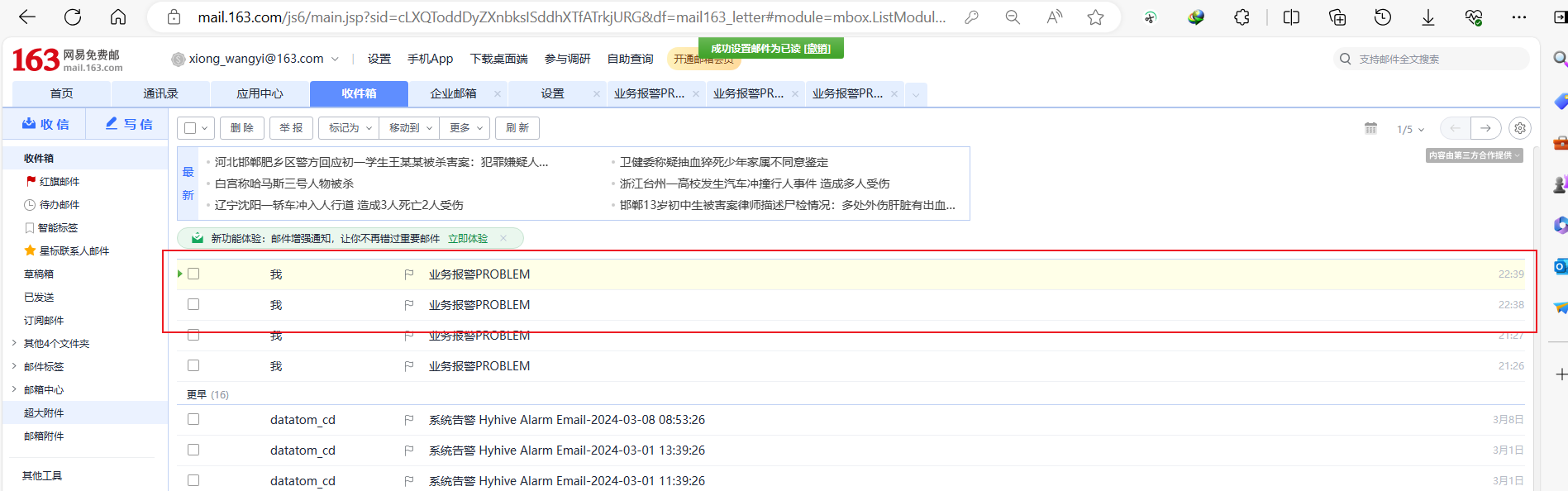
Task: Switch to the 应用中心 tab
Action: coord(260,94)
